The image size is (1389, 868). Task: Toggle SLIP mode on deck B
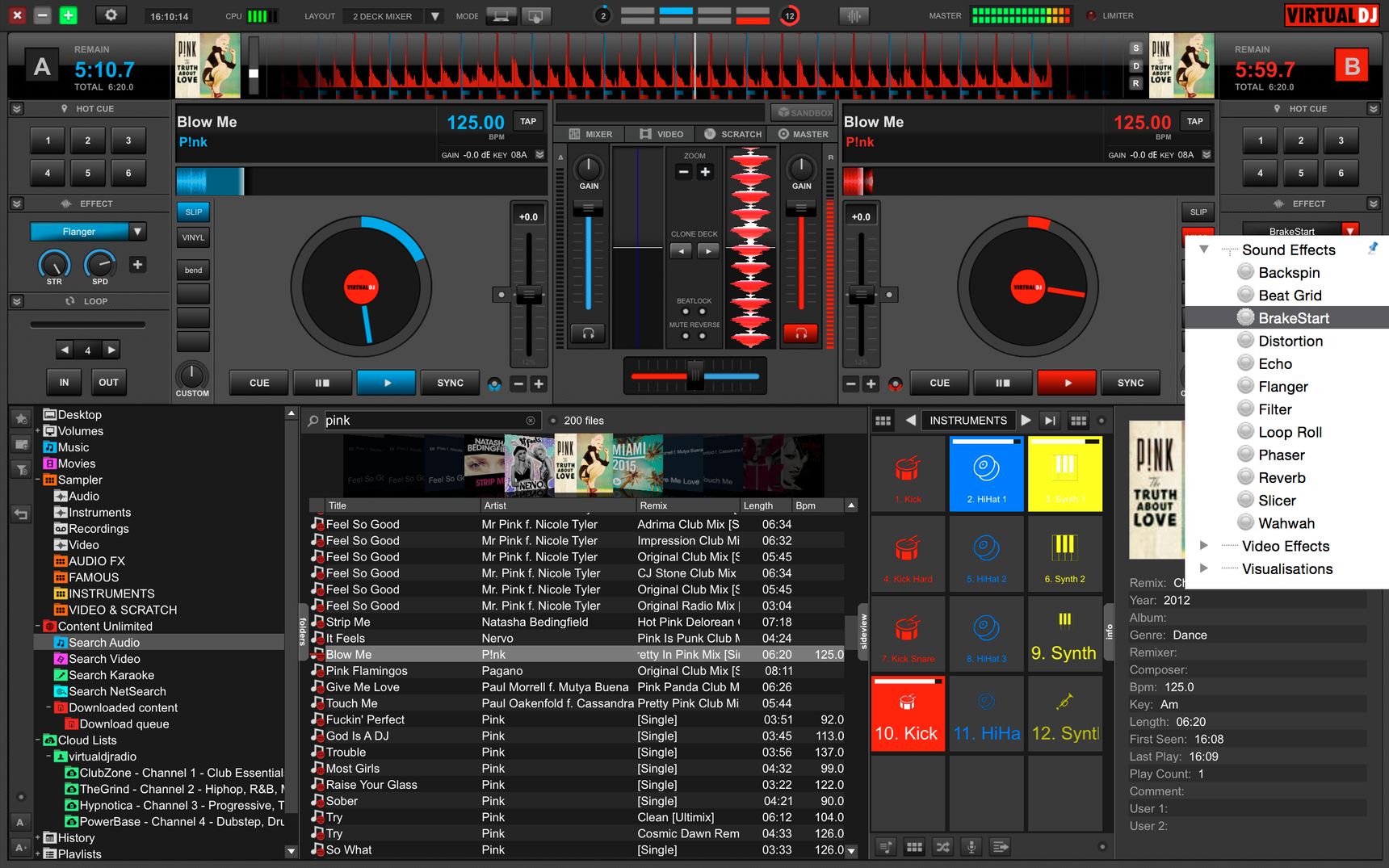pyautogui.click(x=1198, y=212)
